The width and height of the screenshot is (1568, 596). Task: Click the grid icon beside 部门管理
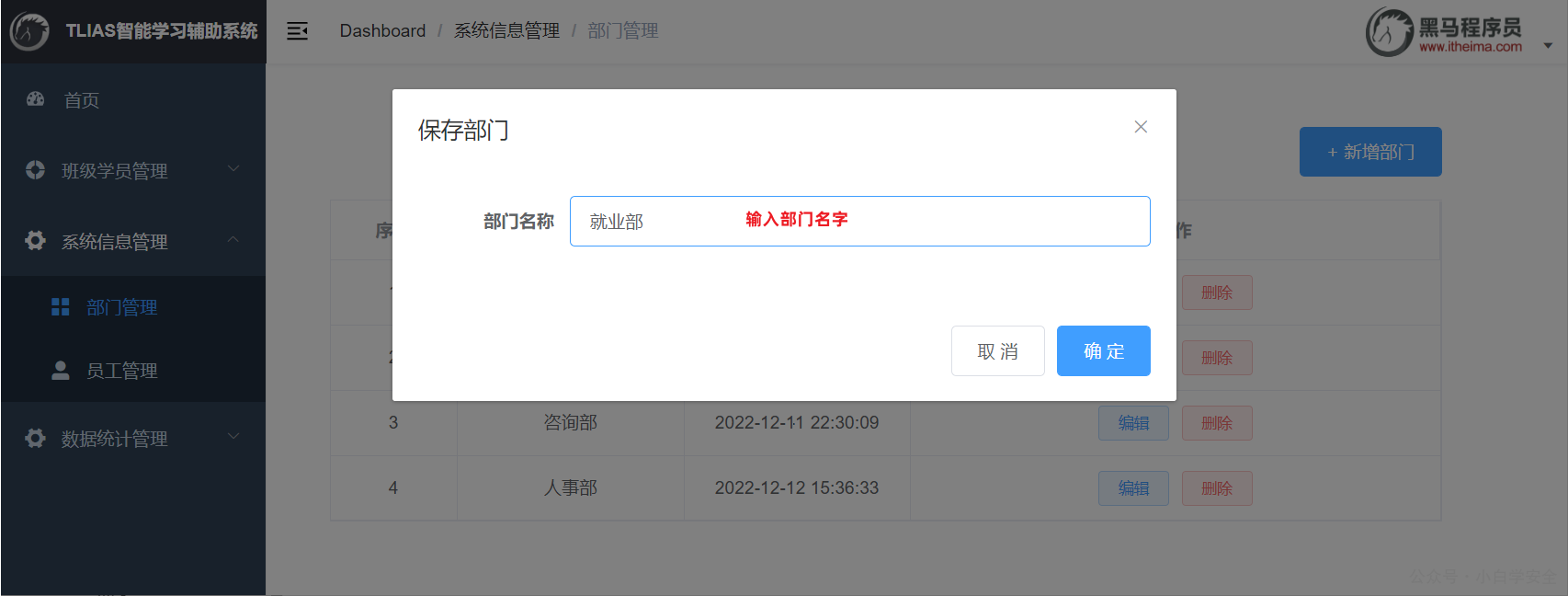click(x=61, y=307)
